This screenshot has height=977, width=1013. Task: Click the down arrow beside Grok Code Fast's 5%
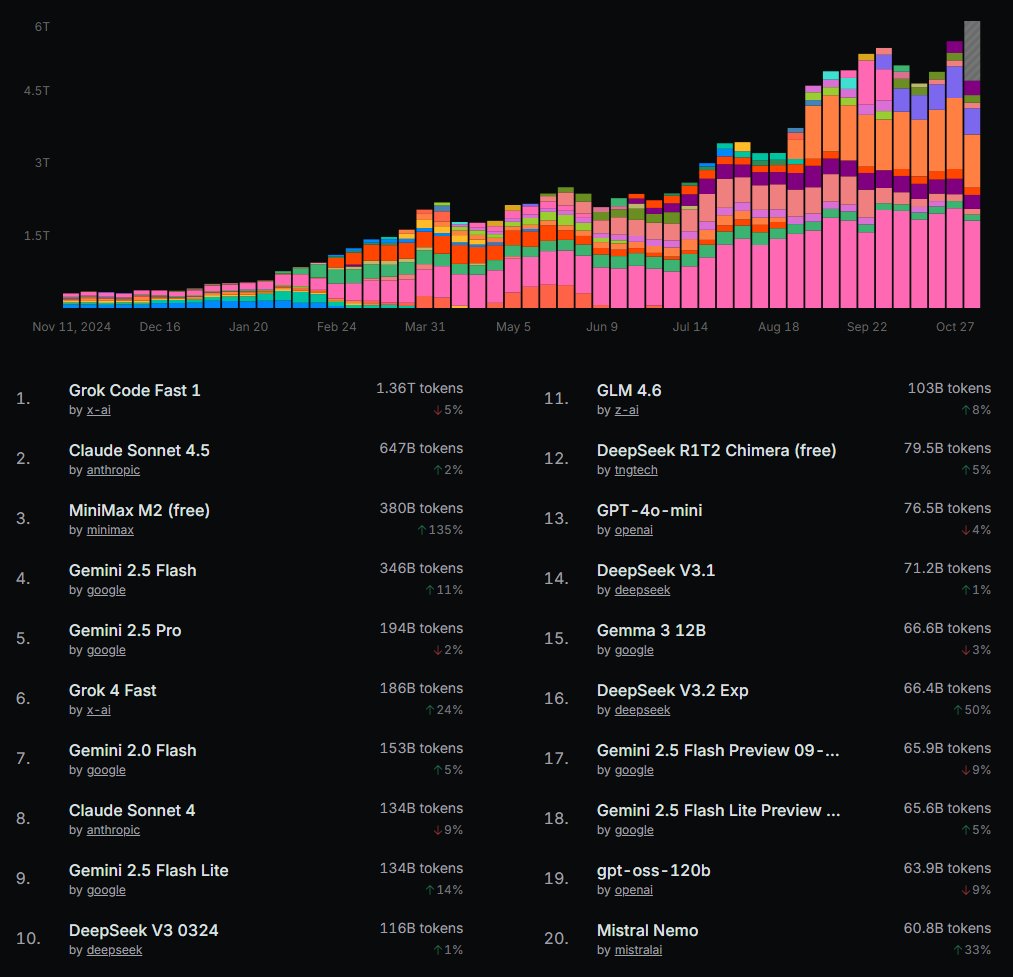[438, 410]
